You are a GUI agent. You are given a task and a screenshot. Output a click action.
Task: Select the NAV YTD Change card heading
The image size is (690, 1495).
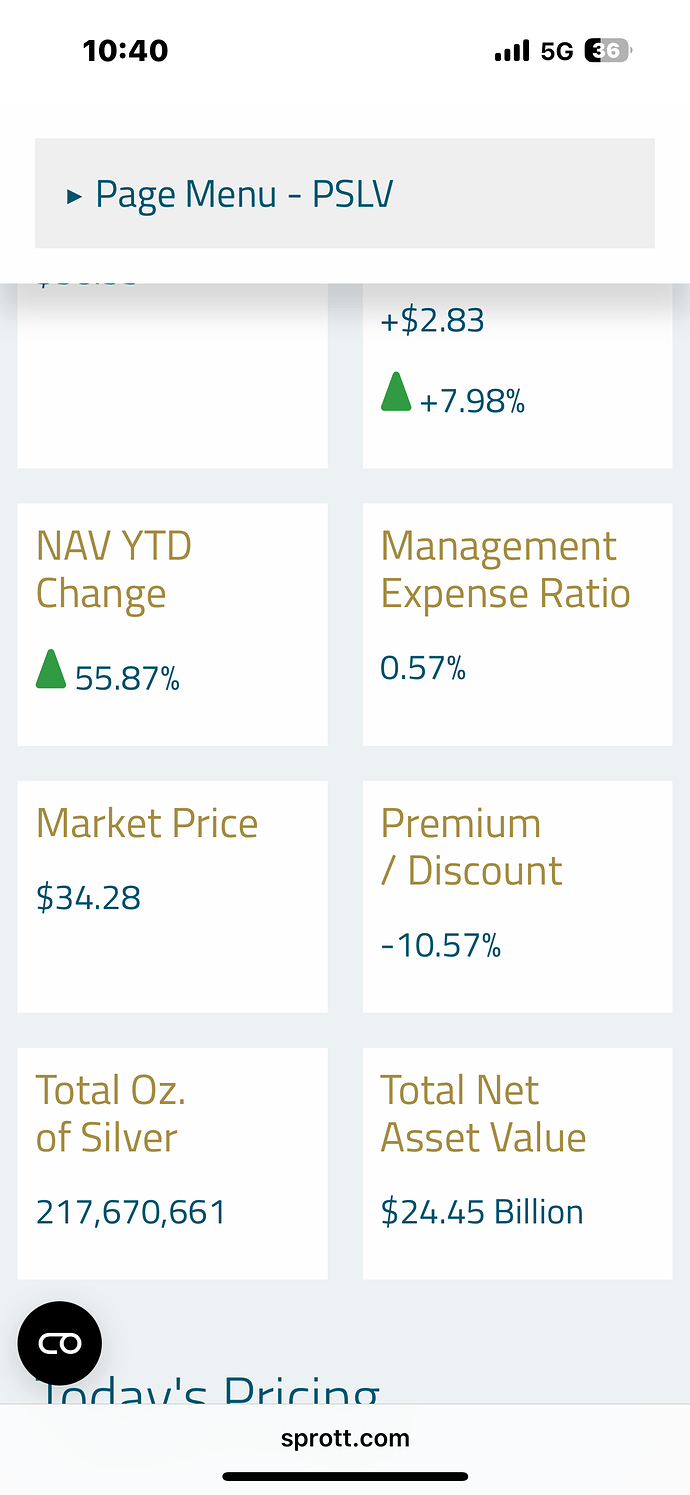tap(114, 570)
